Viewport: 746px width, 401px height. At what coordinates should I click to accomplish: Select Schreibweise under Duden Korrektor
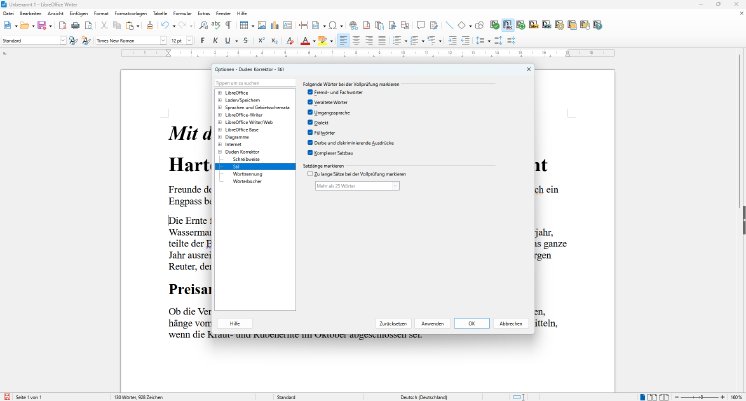[246, 159]
